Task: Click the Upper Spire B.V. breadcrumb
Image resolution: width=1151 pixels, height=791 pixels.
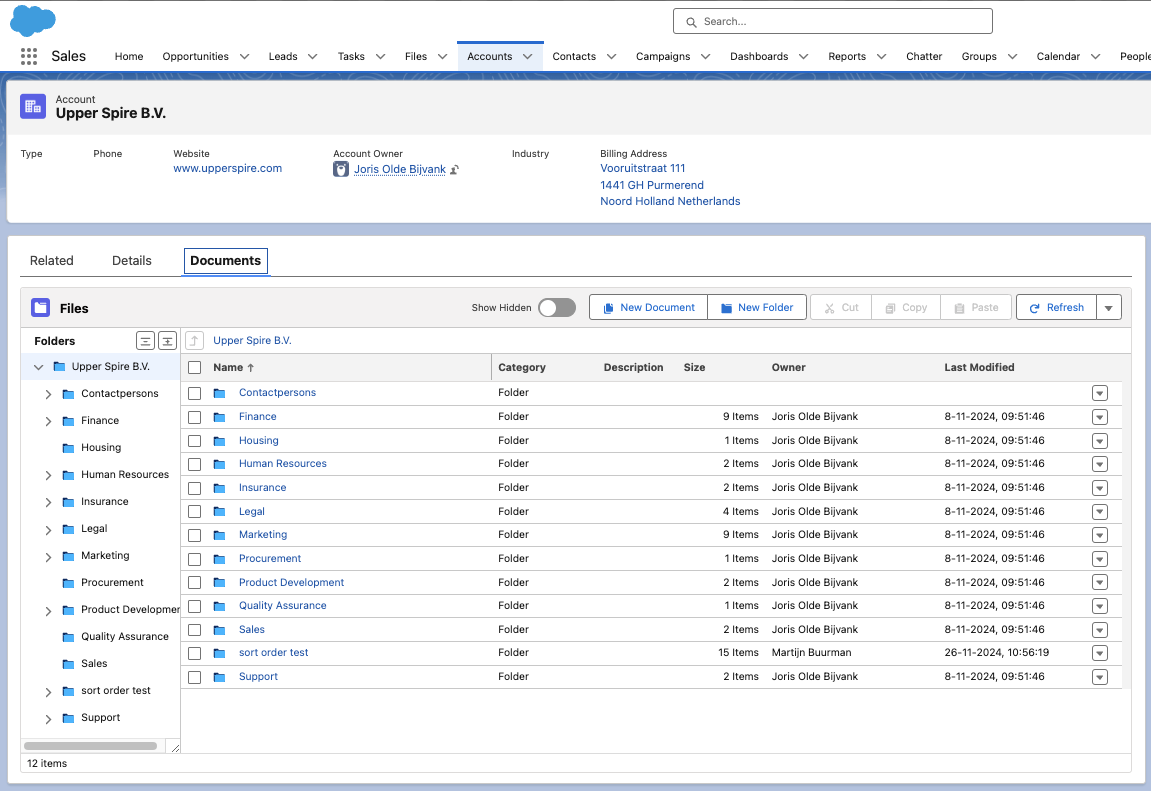Action: (252, 340)
